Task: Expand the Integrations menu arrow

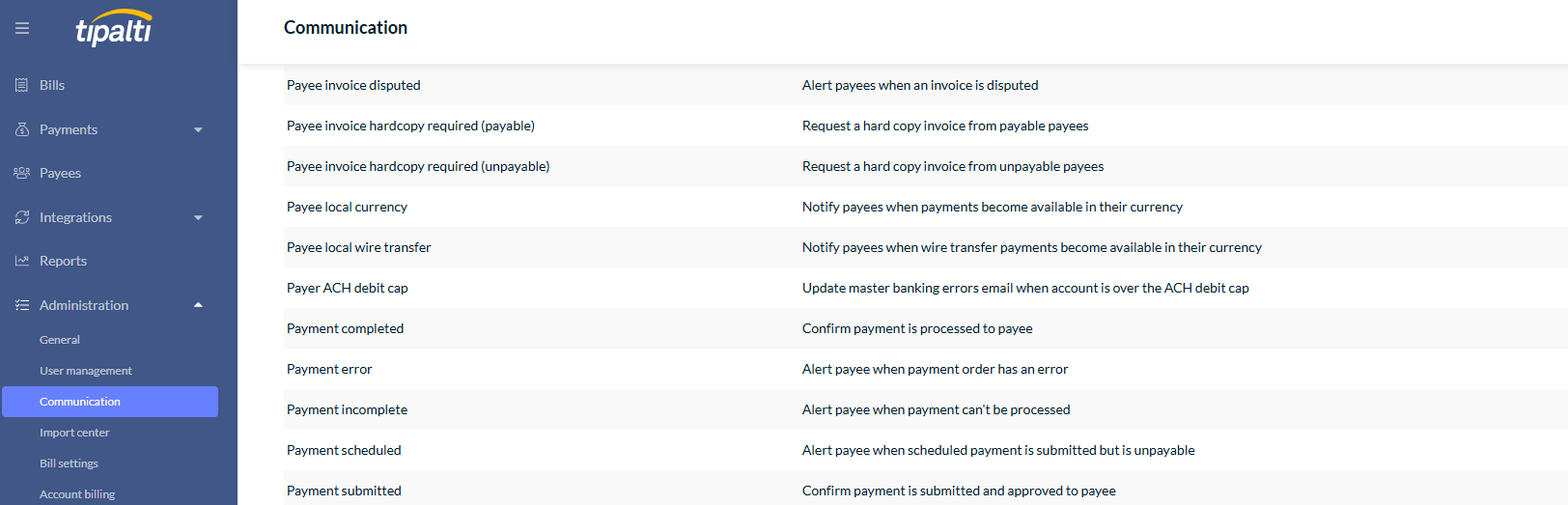Action: click(198, 217)
